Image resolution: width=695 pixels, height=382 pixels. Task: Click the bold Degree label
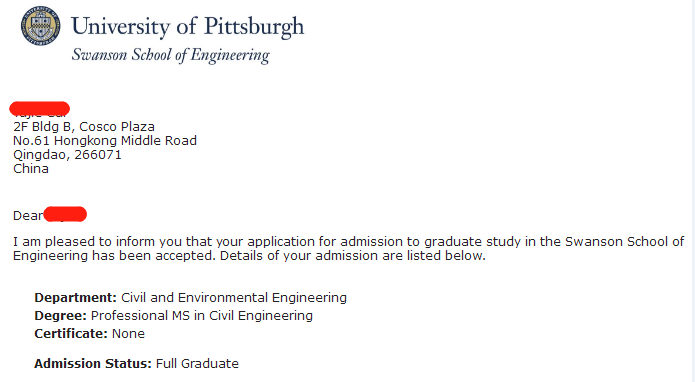pos(60,316)
